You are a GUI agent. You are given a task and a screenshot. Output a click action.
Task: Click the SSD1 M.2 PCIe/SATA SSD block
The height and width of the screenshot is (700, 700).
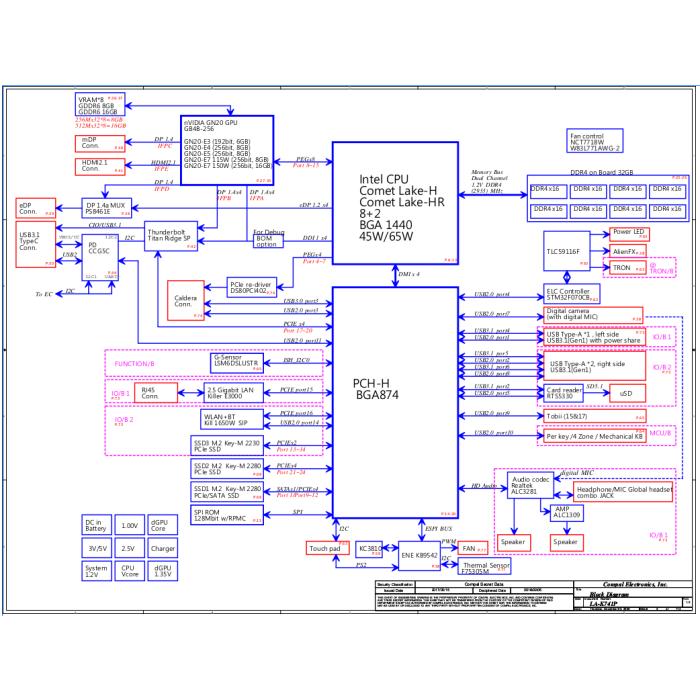pyautogui.click(x=227, y=492)
